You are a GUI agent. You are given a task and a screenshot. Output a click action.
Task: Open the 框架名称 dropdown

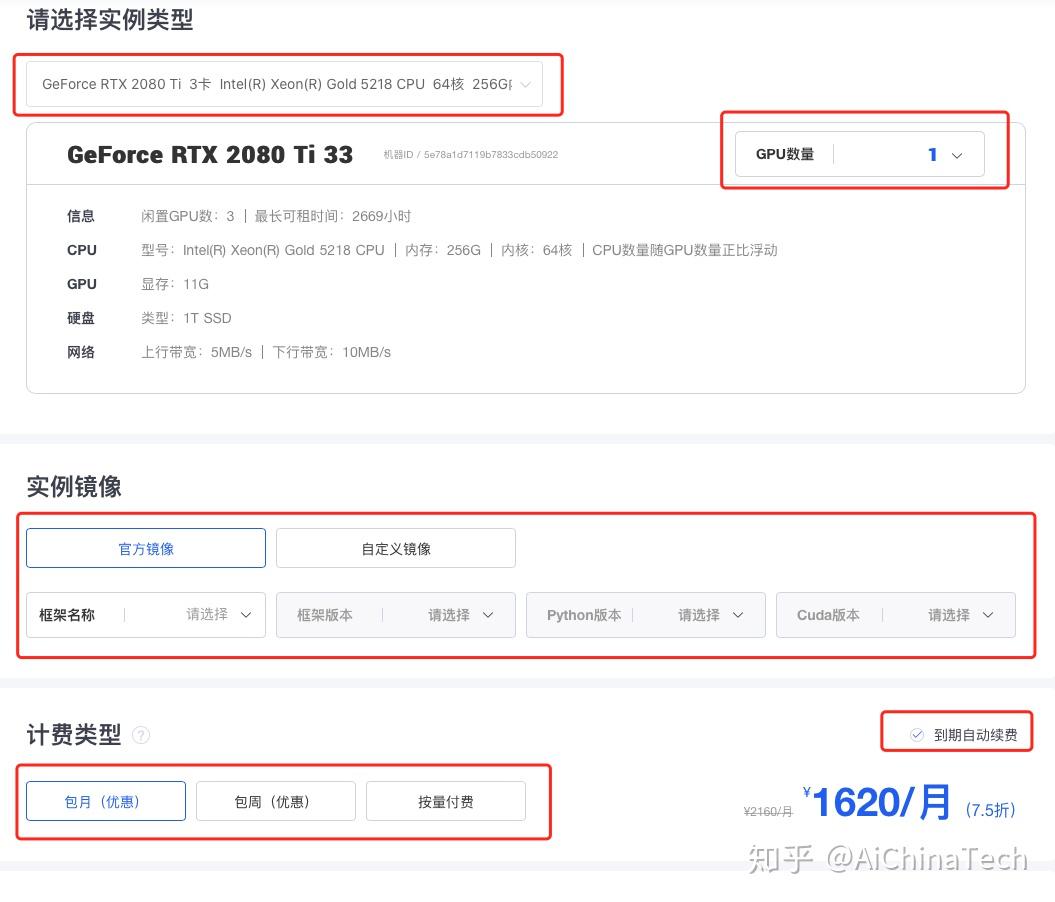click(x=146, y=614)
